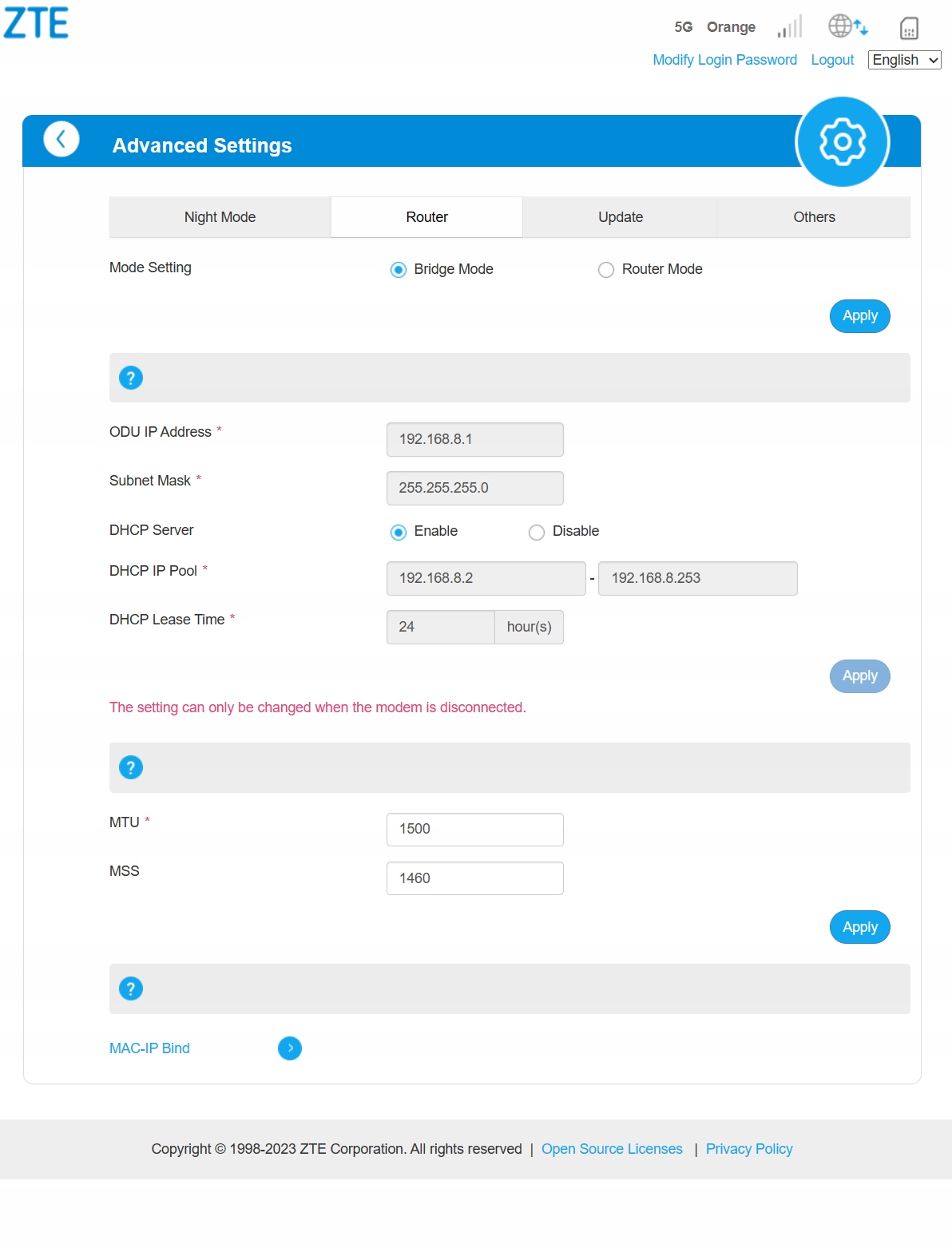This screenshot has width=952, height=1248.
Task: Select DHCP Server Enable option
Action: coord(399,533)
